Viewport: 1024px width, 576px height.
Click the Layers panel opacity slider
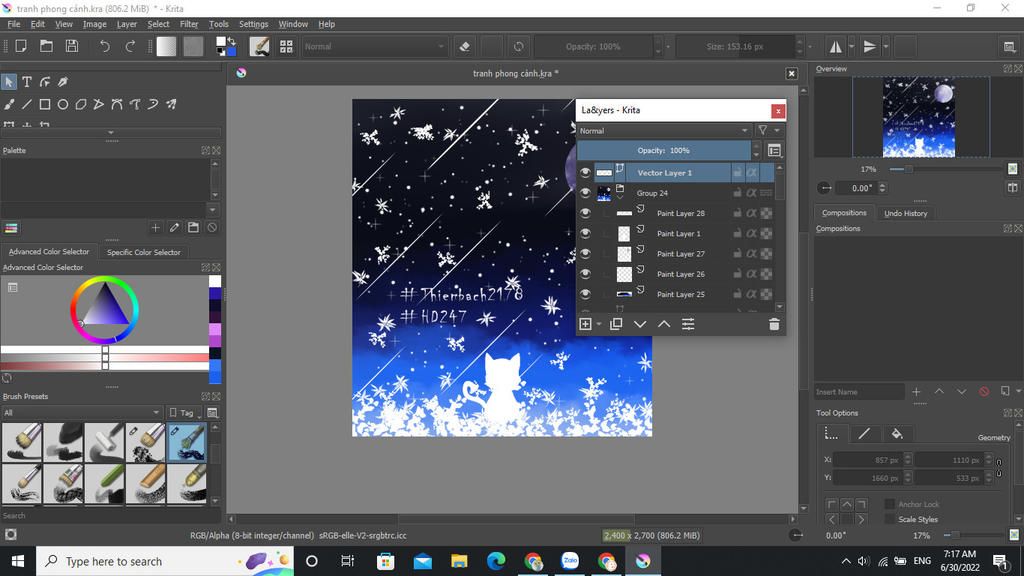coord(664,150)
